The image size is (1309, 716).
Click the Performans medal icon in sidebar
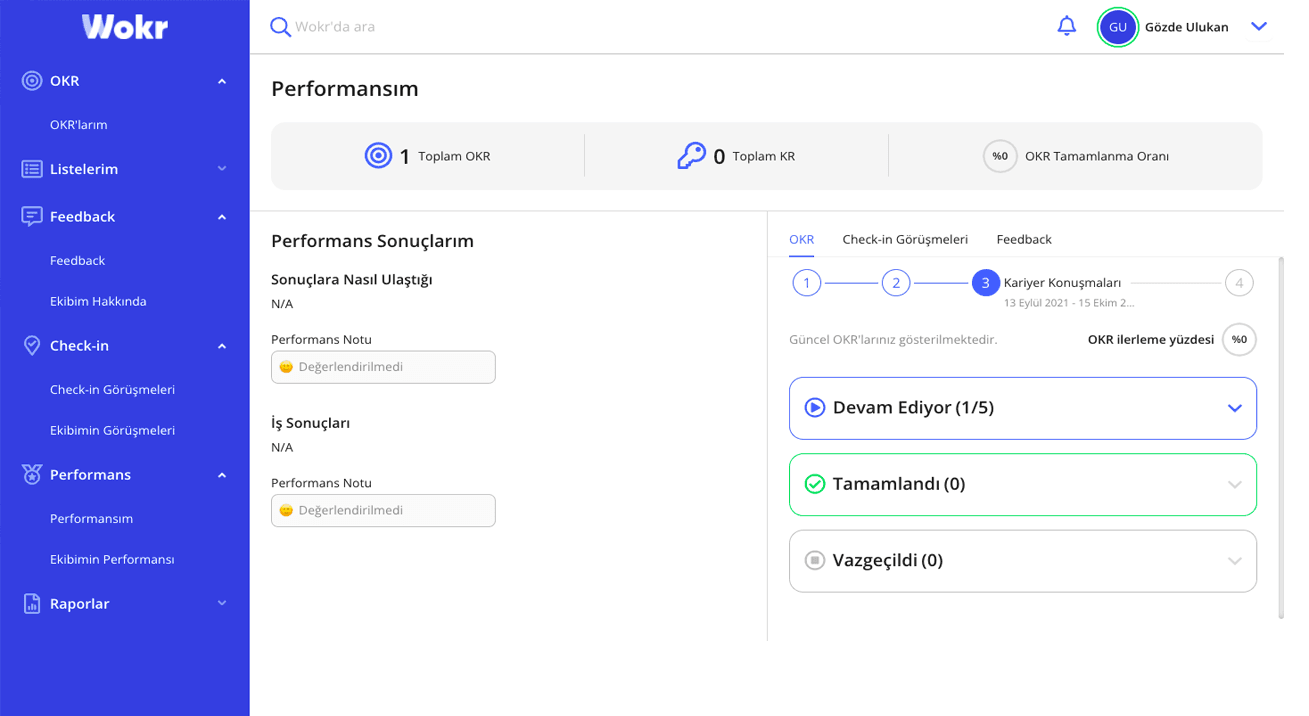[32, 475]
